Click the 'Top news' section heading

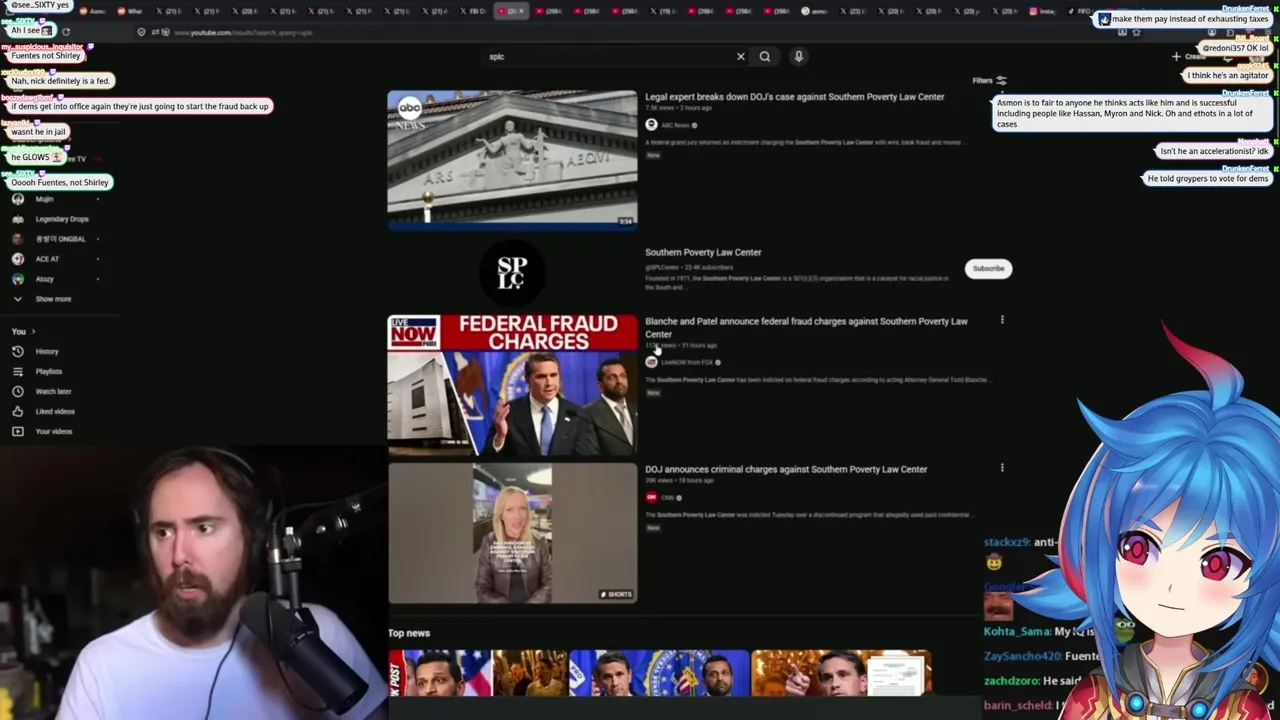coord(409,633)
